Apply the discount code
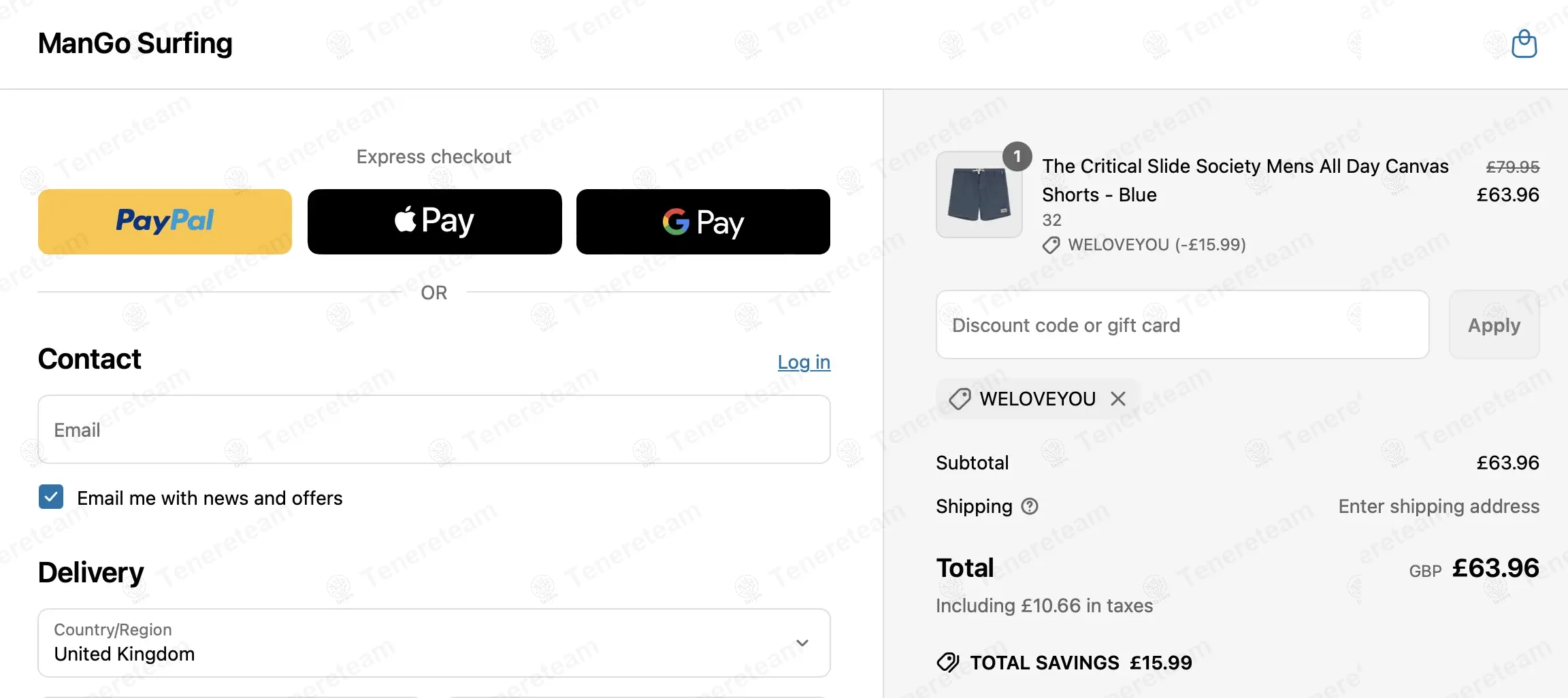The image size is (1568, 698). click(x=1494, y=325)
